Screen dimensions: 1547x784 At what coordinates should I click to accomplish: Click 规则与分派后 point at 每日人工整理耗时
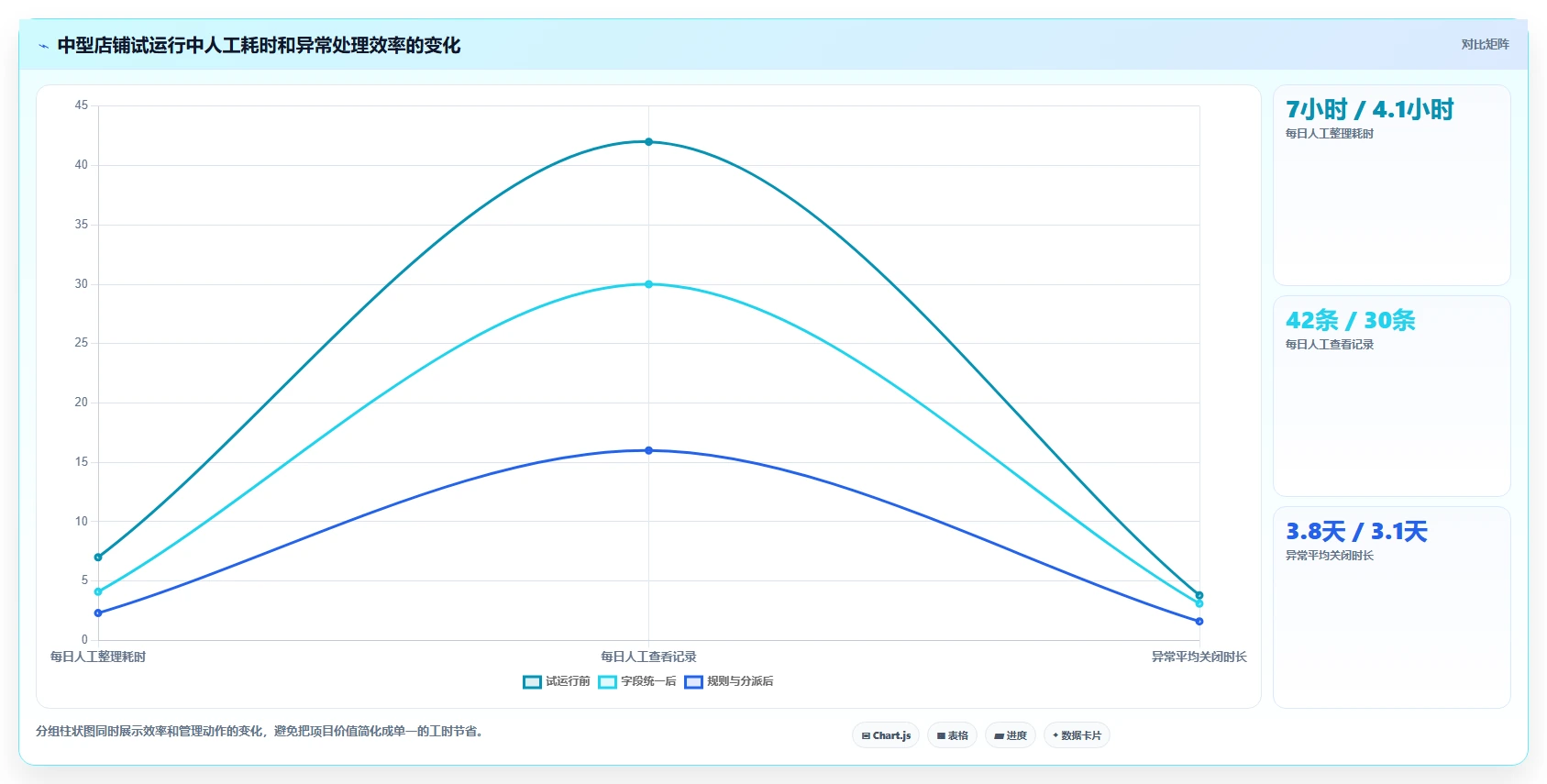tap(98, 613)
